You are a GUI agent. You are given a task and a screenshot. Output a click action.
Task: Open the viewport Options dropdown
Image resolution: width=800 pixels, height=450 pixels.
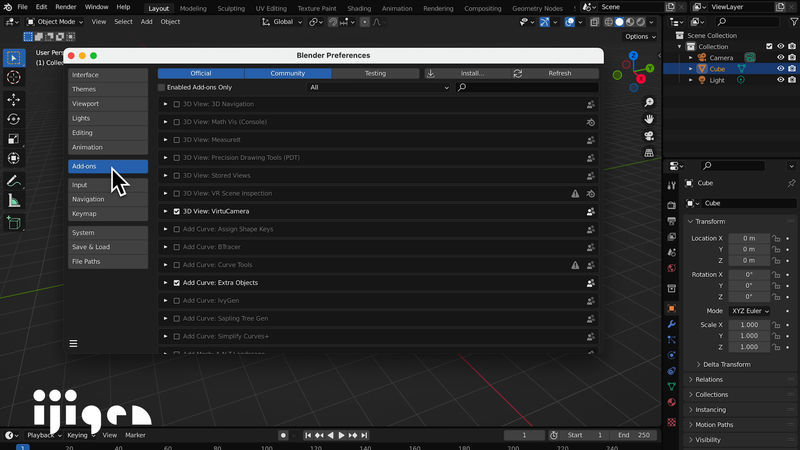(640, 37)
